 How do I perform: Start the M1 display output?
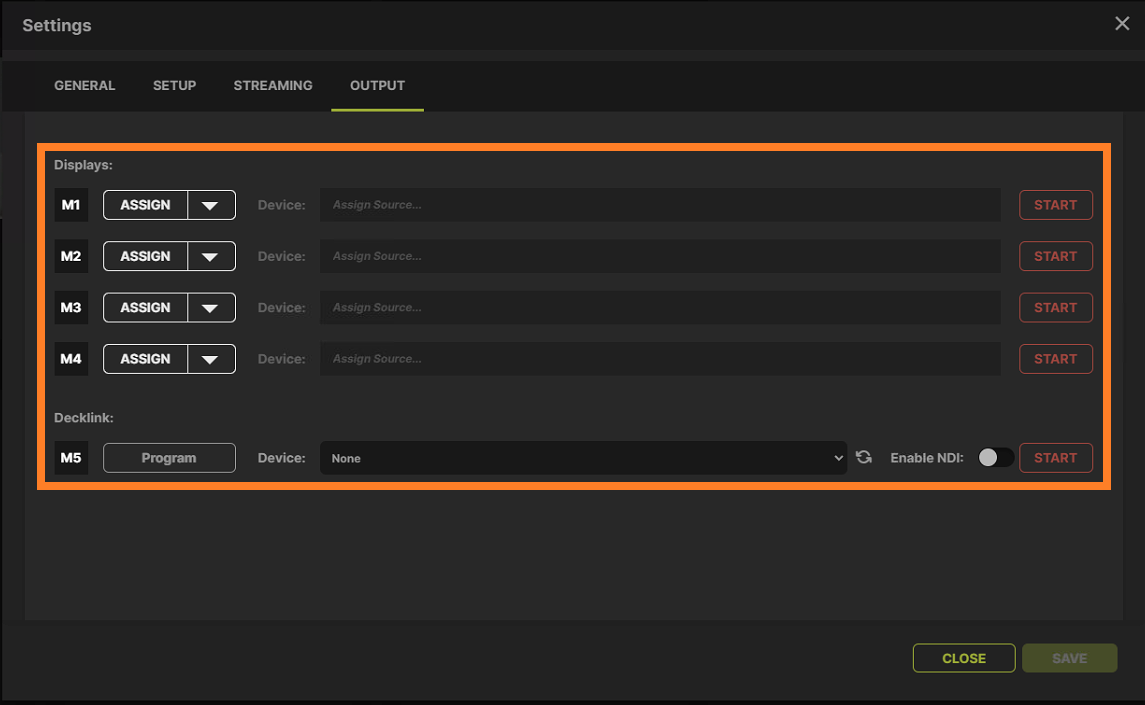1055,204
